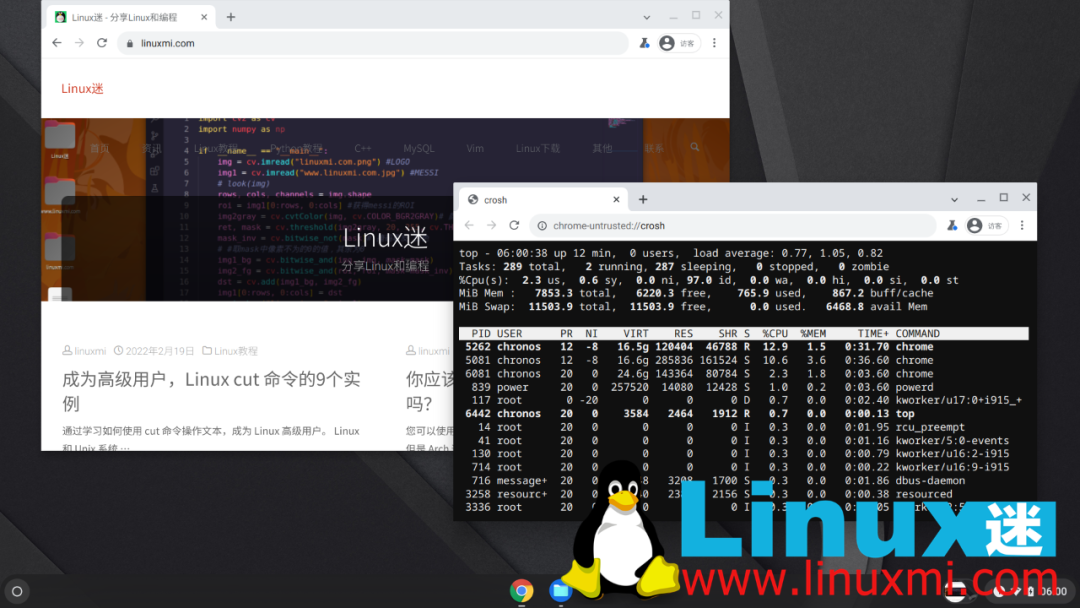The width and height of the screenshot is (1080, 608).
Task: Click the linuxmi.com address bar
Action: pyautogui.click(x=372, y=43)
